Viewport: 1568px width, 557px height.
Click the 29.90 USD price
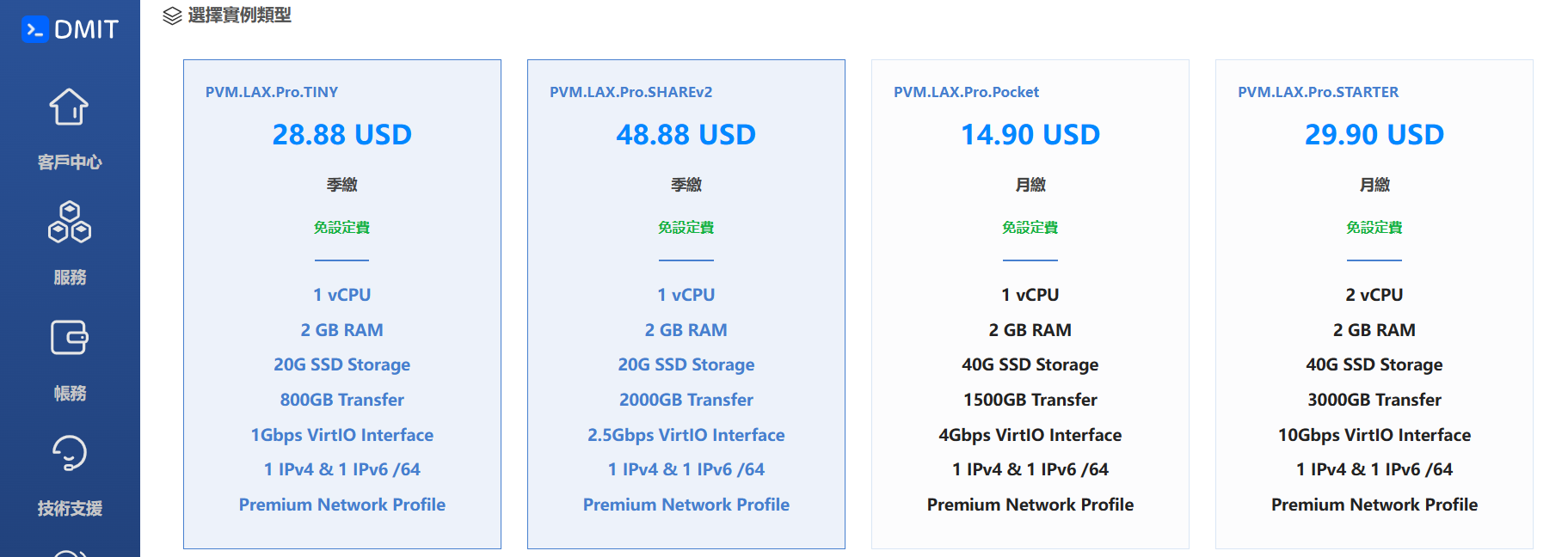1374,135
